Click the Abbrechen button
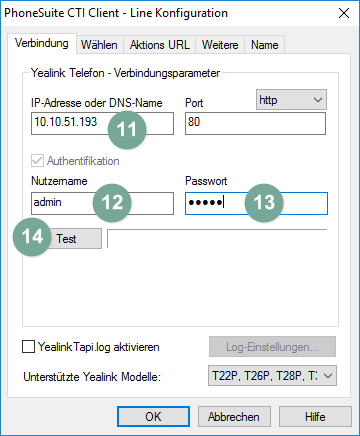The width and height of the screenshot is (360, 436). 234,417
